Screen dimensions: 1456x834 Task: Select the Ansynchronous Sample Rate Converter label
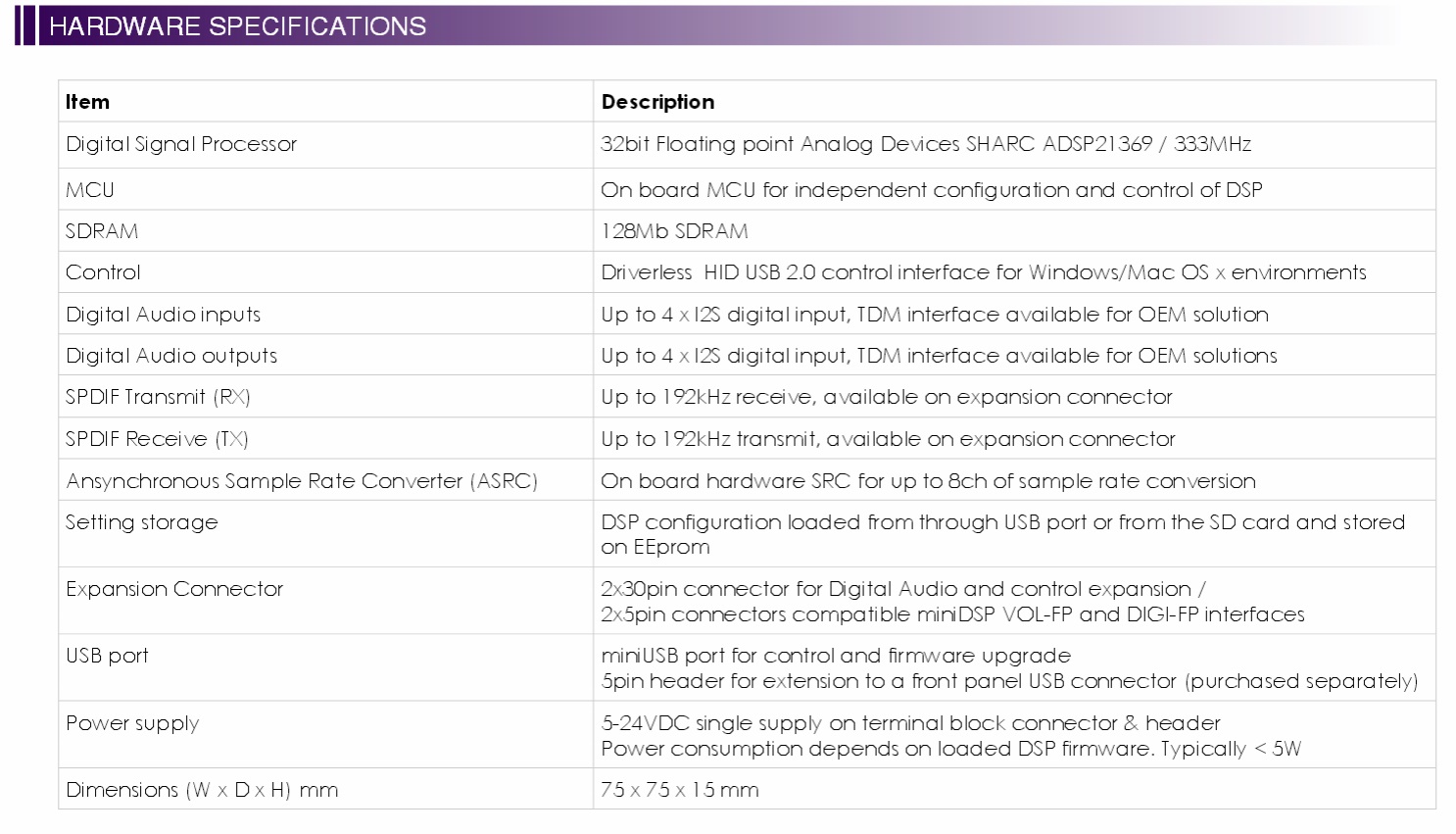click(302, 481)
